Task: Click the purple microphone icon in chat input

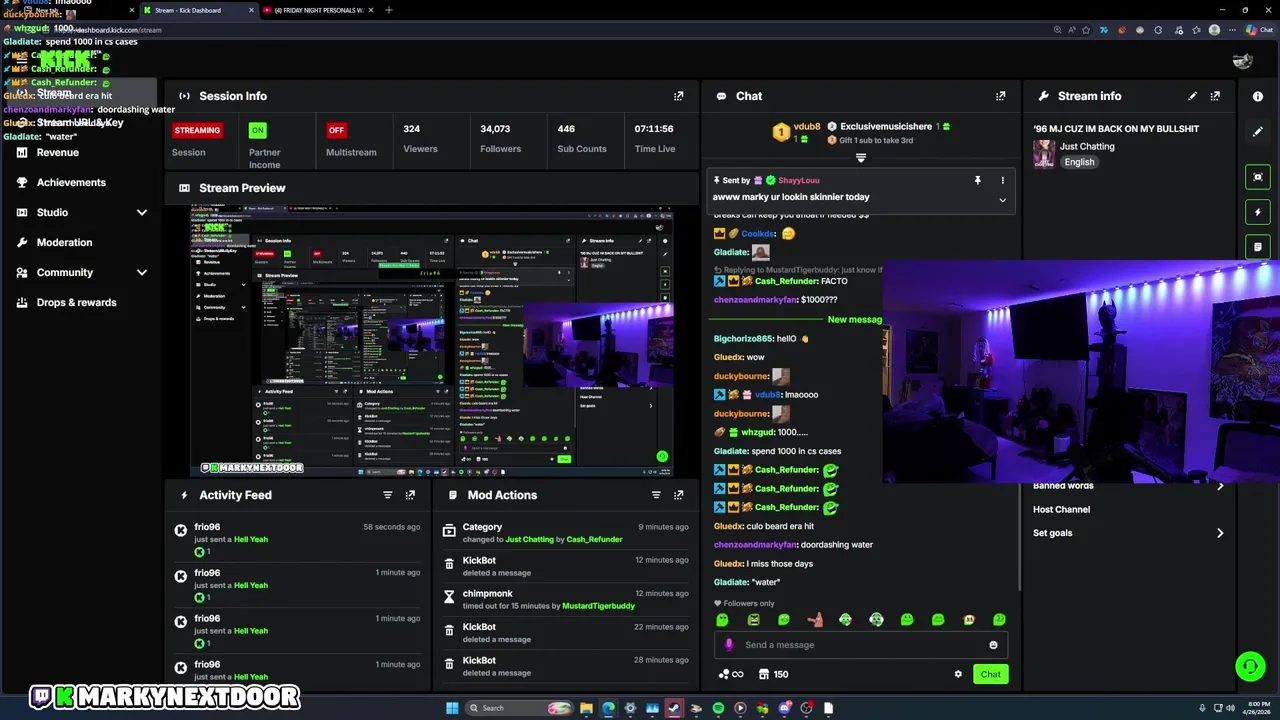Action: coord(729,645)
